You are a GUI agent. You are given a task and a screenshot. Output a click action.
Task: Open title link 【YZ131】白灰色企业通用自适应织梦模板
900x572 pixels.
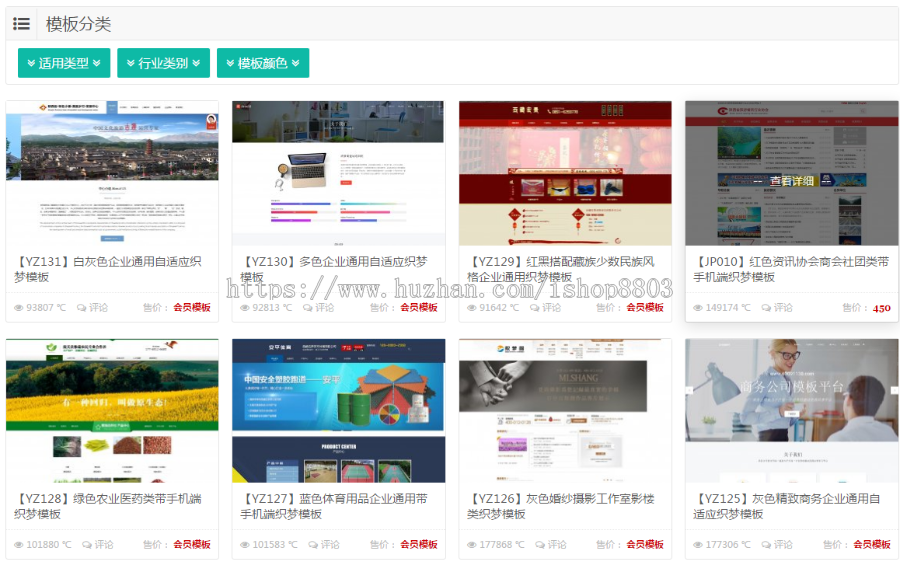pyautogui.click(x=108, y=269)
